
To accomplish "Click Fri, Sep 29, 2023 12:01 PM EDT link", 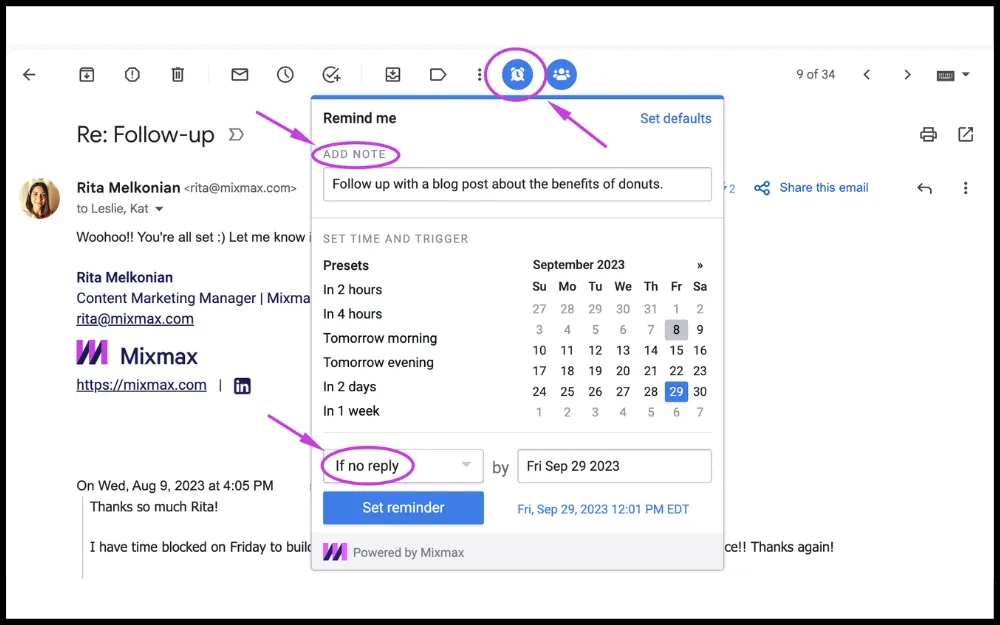I will coord(603,509).
